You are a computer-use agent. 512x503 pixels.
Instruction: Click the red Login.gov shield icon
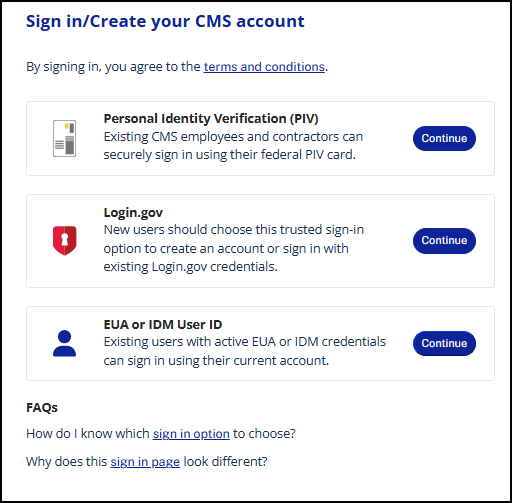[x=65, y=240]
